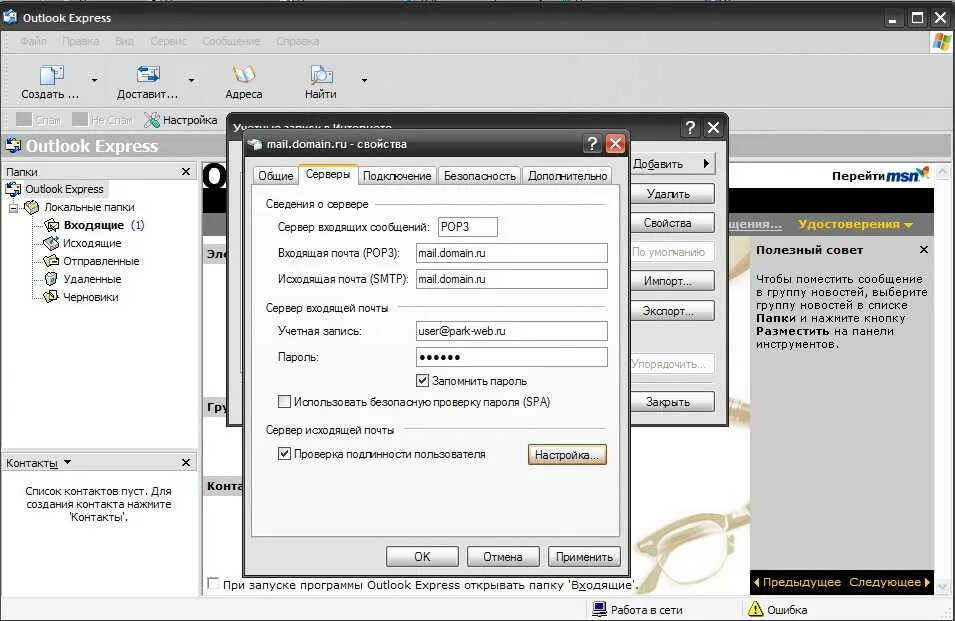Image resolution: width=955 pixels, height=621 pixels.
Task: Open the Черновики drafts folder
Action: (x=91, y=297)
